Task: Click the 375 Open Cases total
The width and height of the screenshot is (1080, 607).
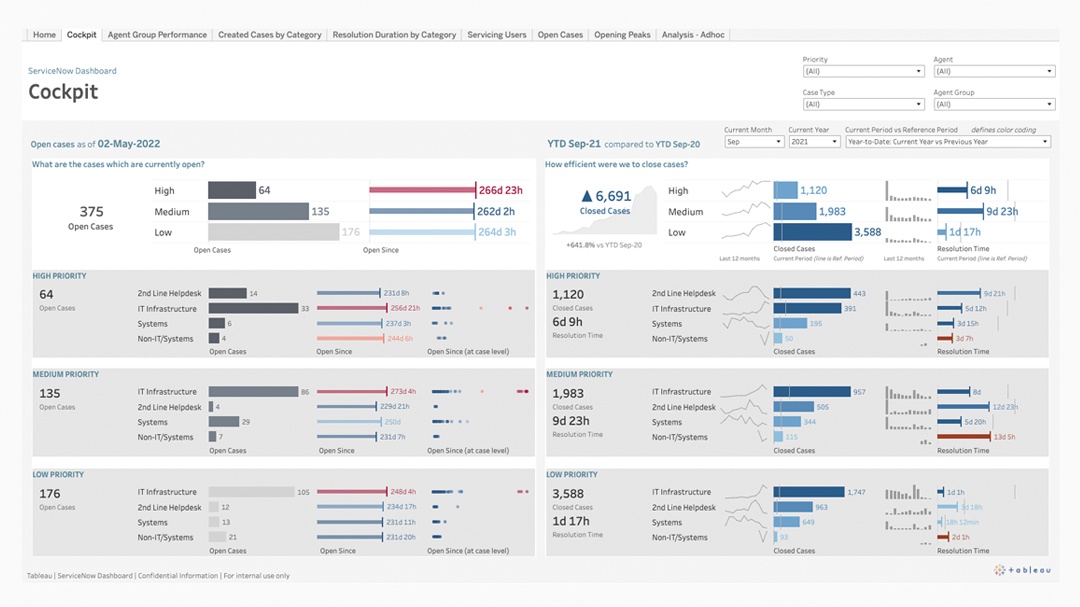Action: pyautogui.click(x=91, y=217)
